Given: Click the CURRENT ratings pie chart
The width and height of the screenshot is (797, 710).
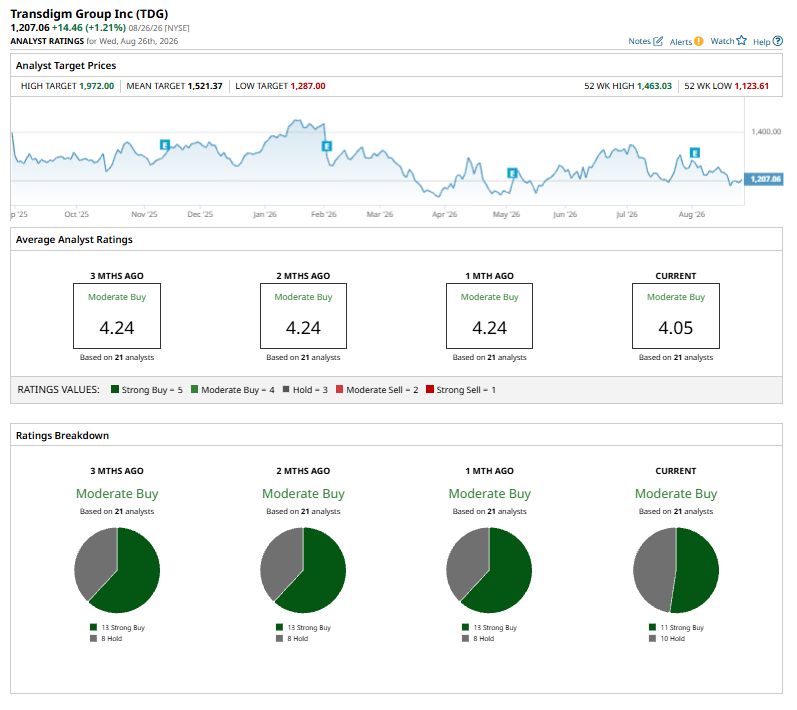Looking at the screenshot, I should (x=676, y=570).
